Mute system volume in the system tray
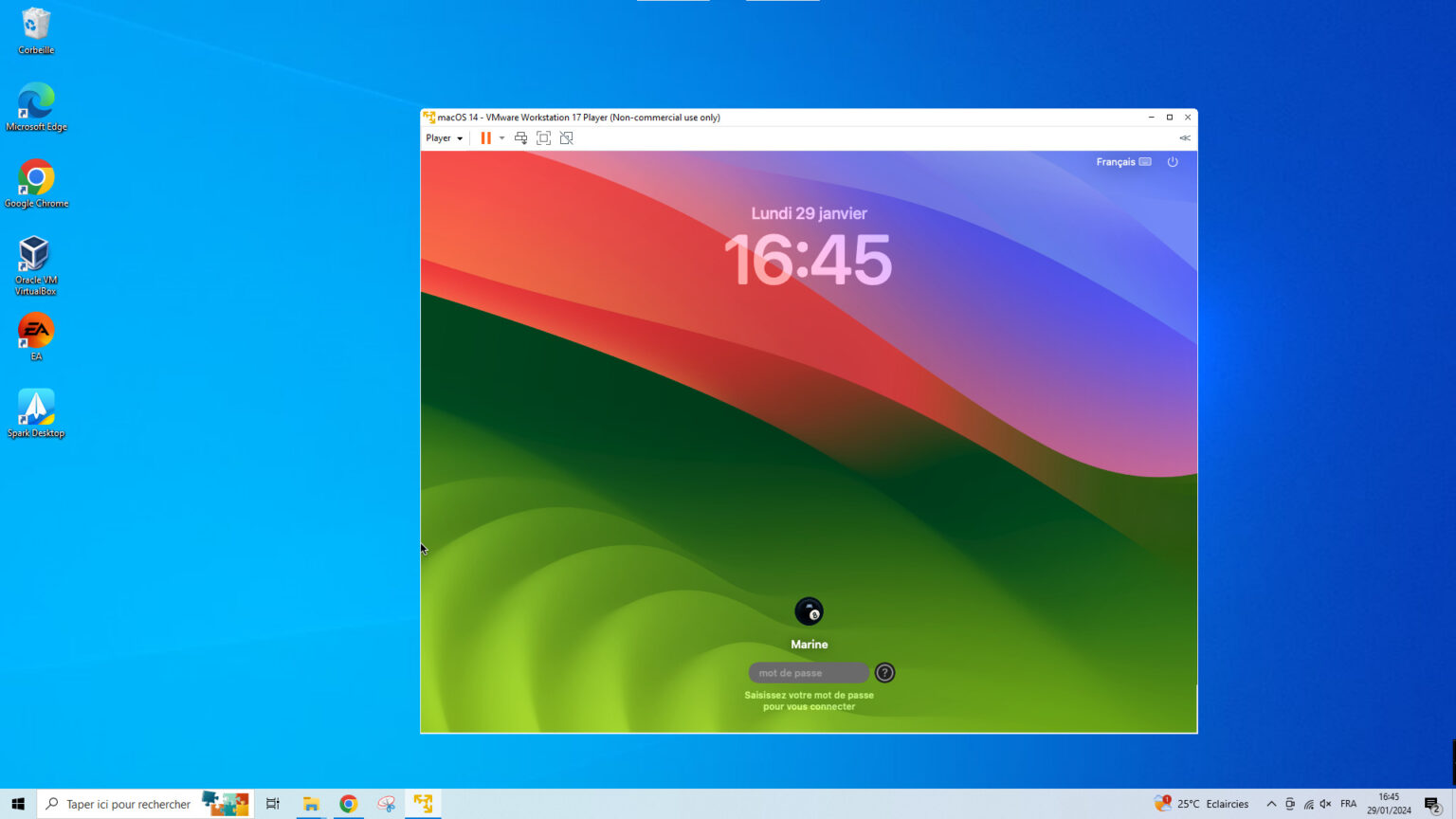 coord(1325,803)
